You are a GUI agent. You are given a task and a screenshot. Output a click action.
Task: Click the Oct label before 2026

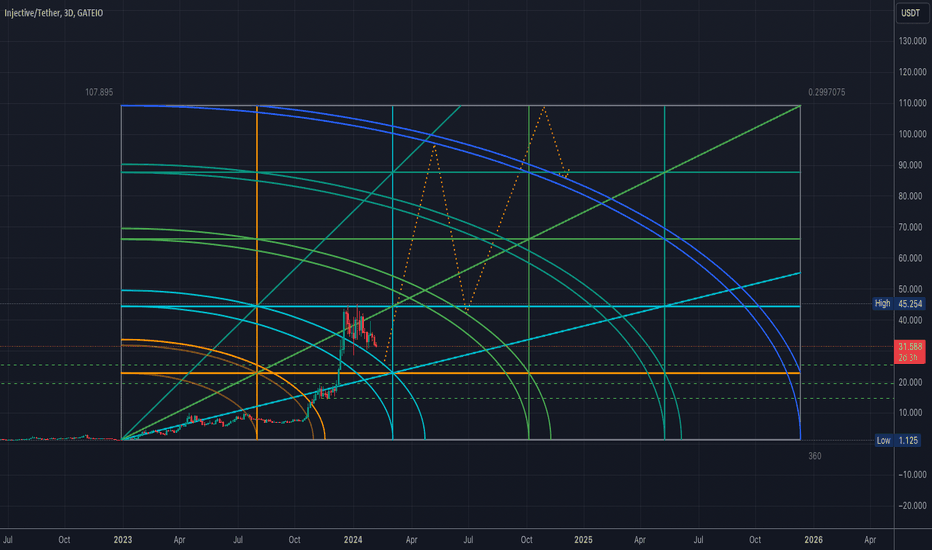755,540
